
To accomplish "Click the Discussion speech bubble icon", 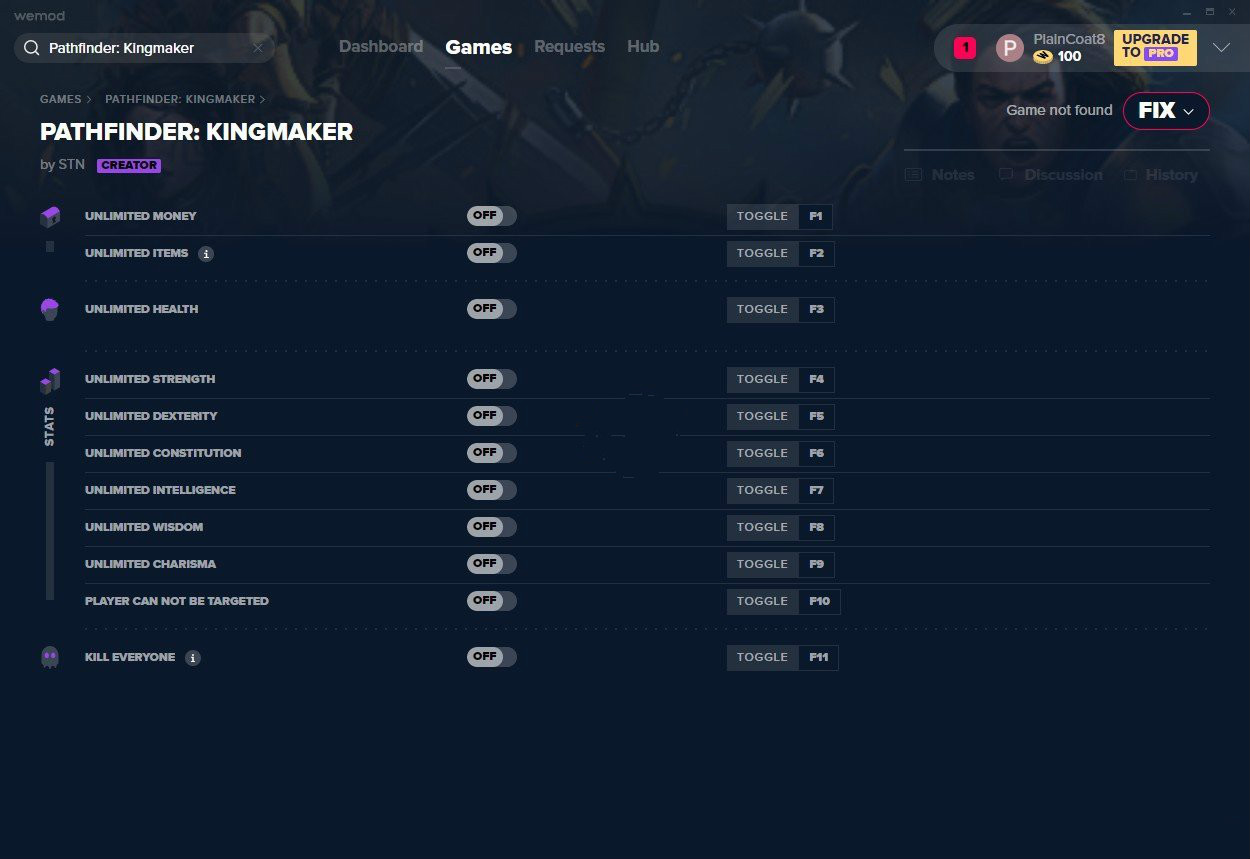I will tap(1006, 175).
